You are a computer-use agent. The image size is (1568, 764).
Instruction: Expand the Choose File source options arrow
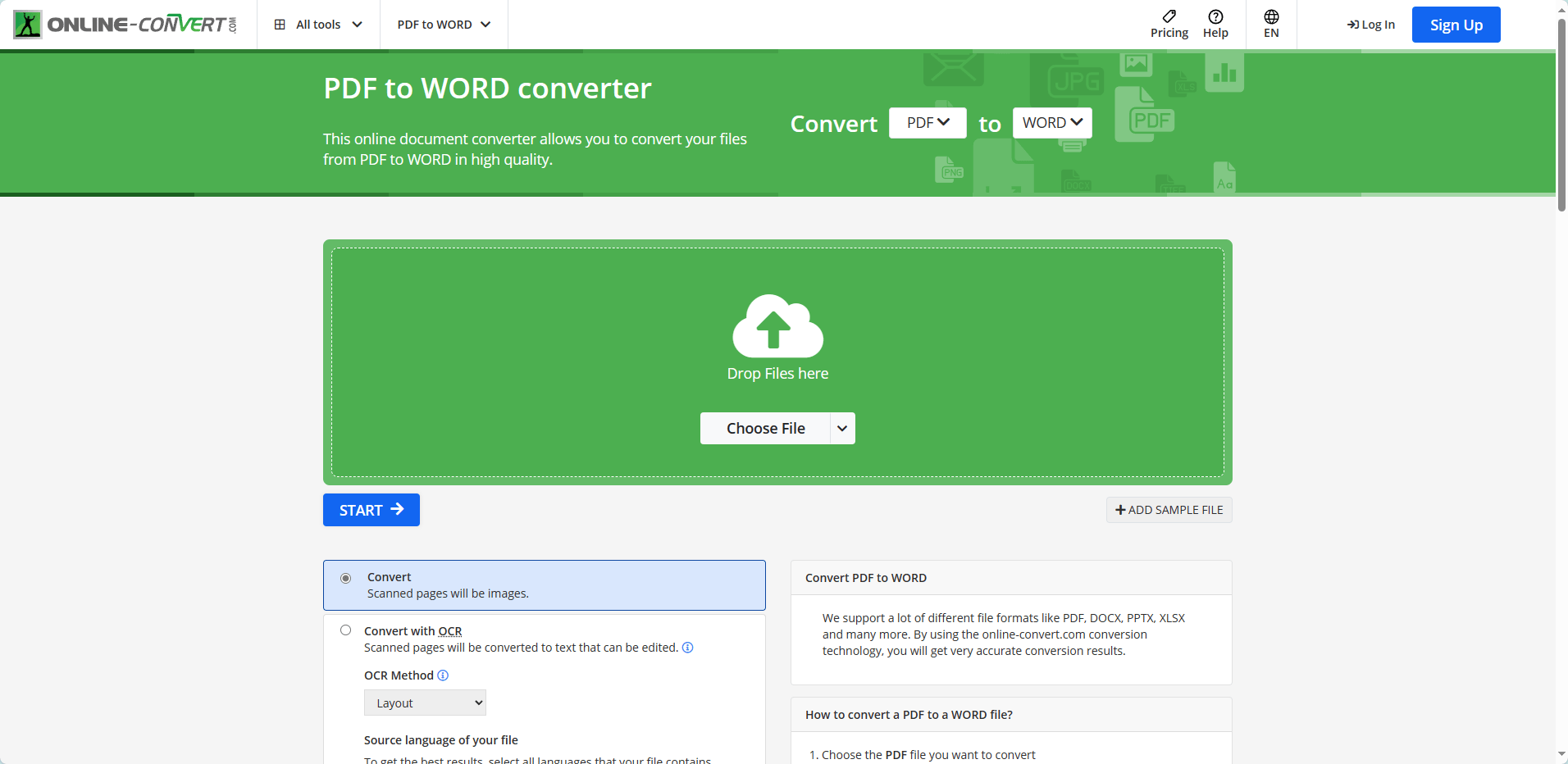tap(842, 429)
